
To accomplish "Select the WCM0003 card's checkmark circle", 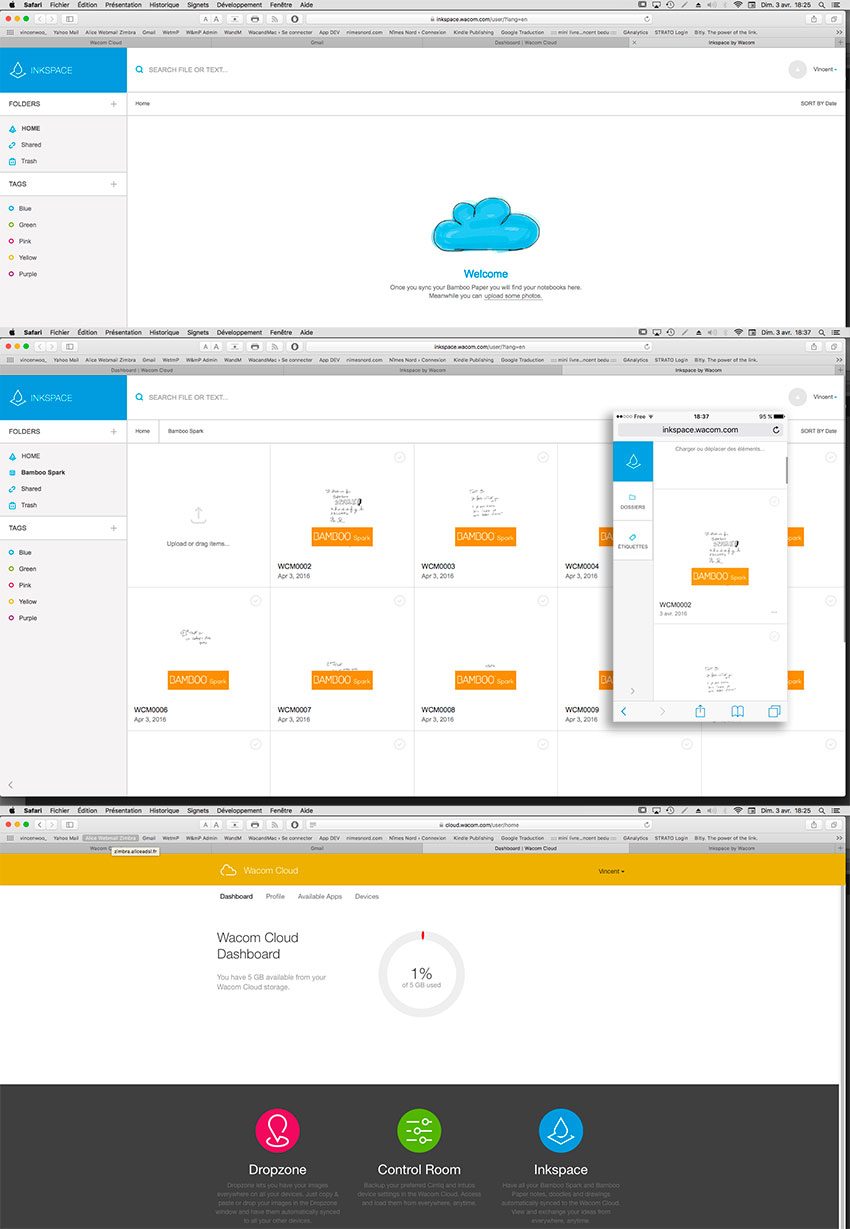I will click(x=543, y=457).
